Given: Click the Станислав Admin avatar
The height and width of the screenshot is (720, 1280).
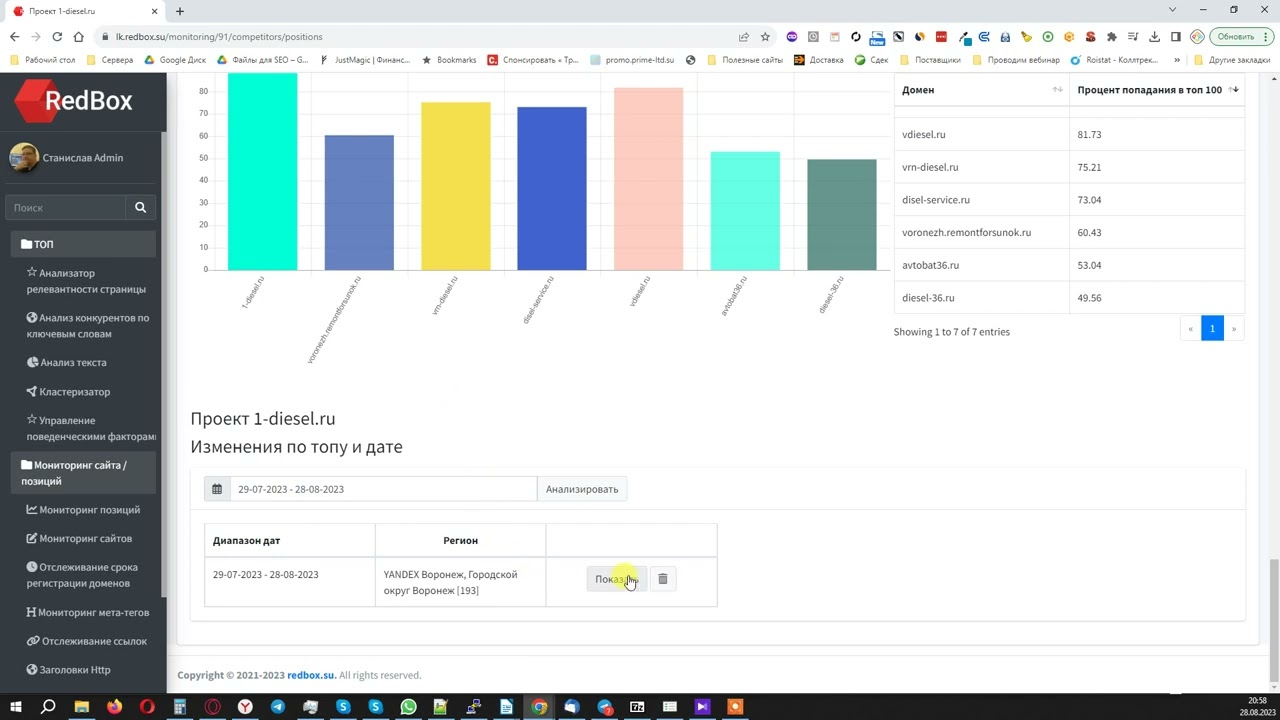Looking at the screenshot, I should pos(24,158).
